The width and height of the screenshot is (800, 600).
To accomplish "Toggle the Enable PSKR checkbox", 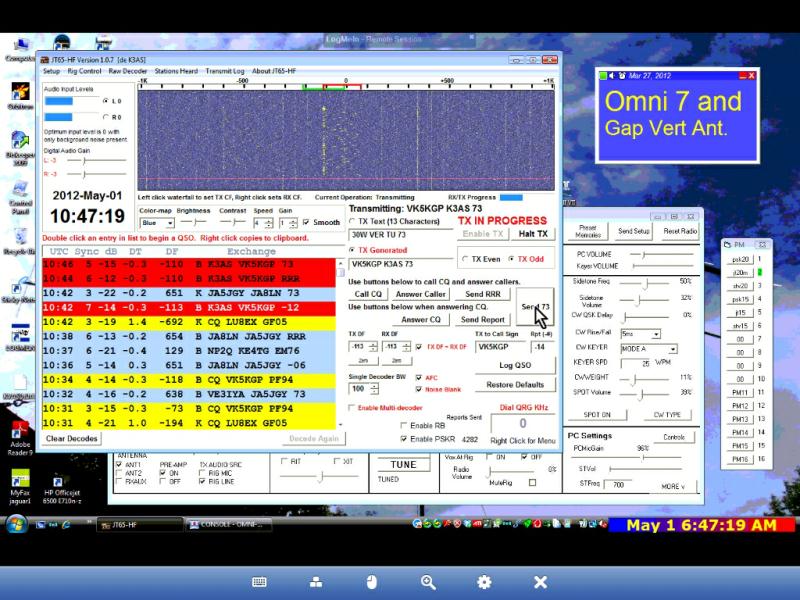I will click(x=404, y=439).
